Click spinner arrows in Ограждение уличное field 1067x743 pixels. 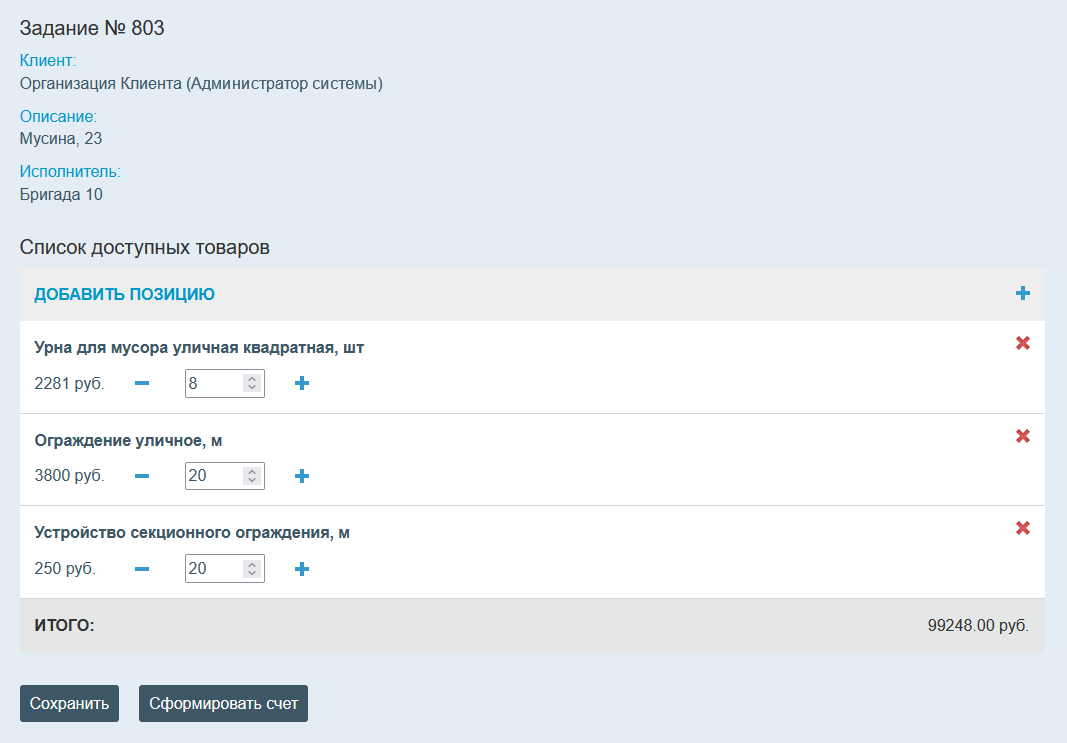tap(252, 477)
